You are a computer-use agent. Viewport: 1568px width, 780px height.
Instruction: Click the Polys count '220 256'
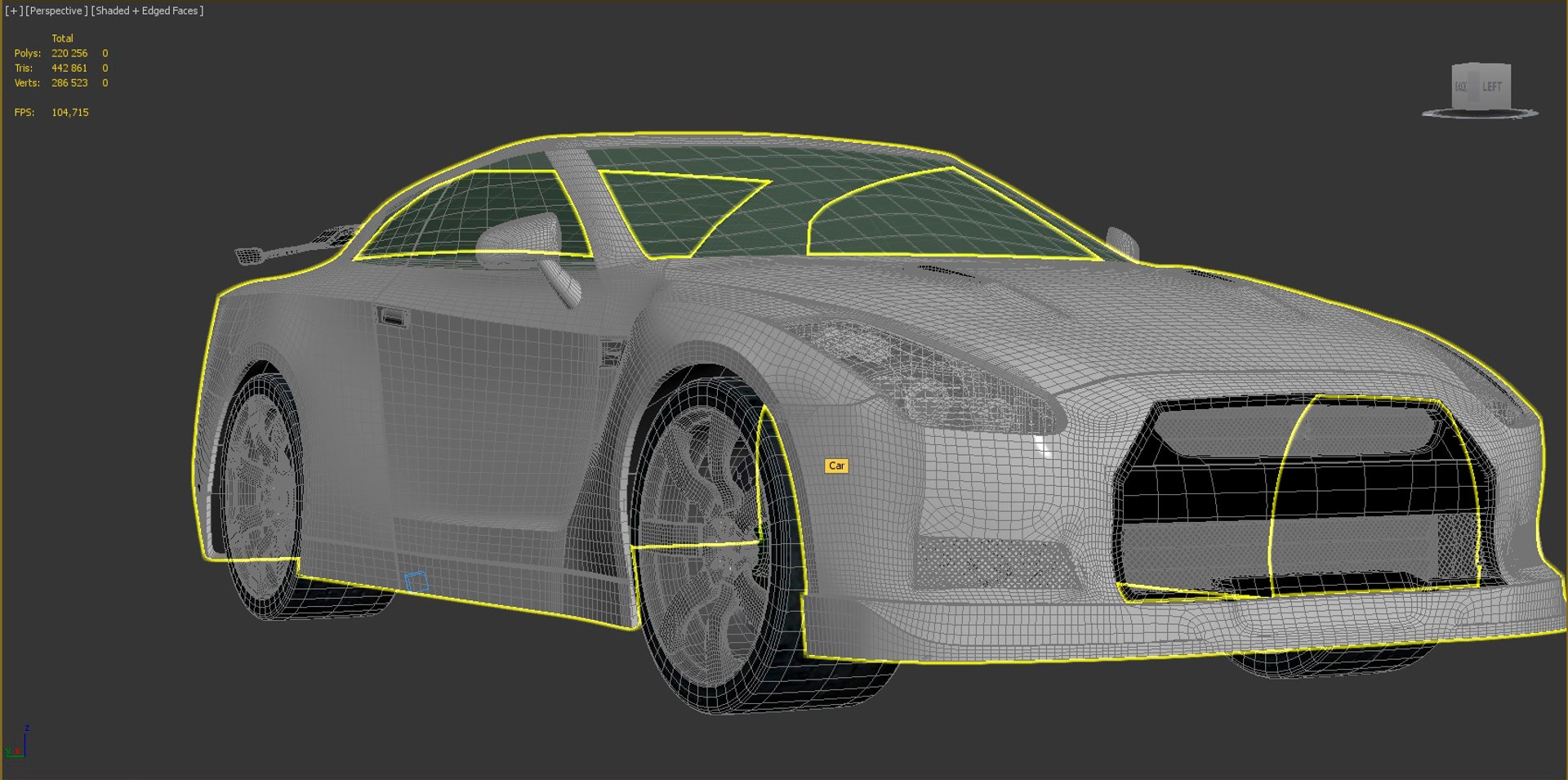69,53
